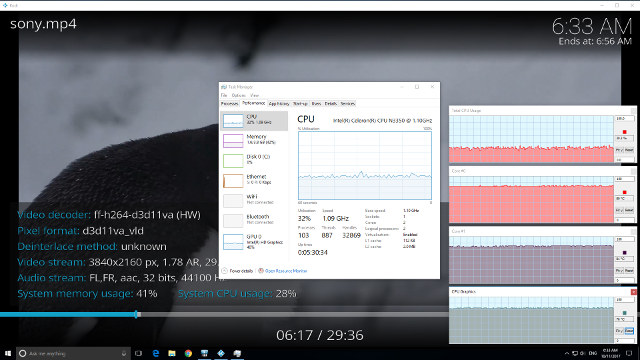Open the Options menu in Task Manager
The height and width of the screenshot is (360, 640).
238,96
